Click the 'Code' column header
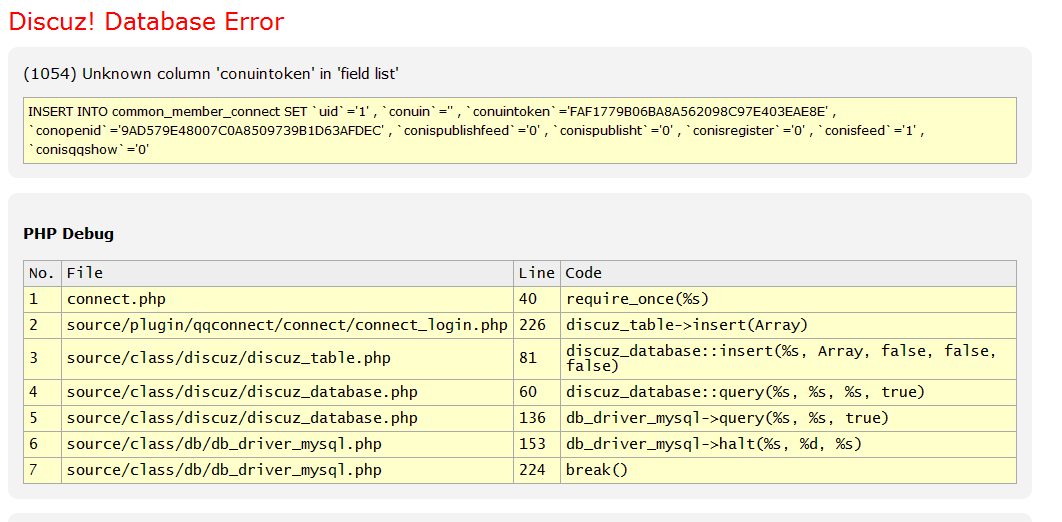1062x522 pixels. (788, 273)
